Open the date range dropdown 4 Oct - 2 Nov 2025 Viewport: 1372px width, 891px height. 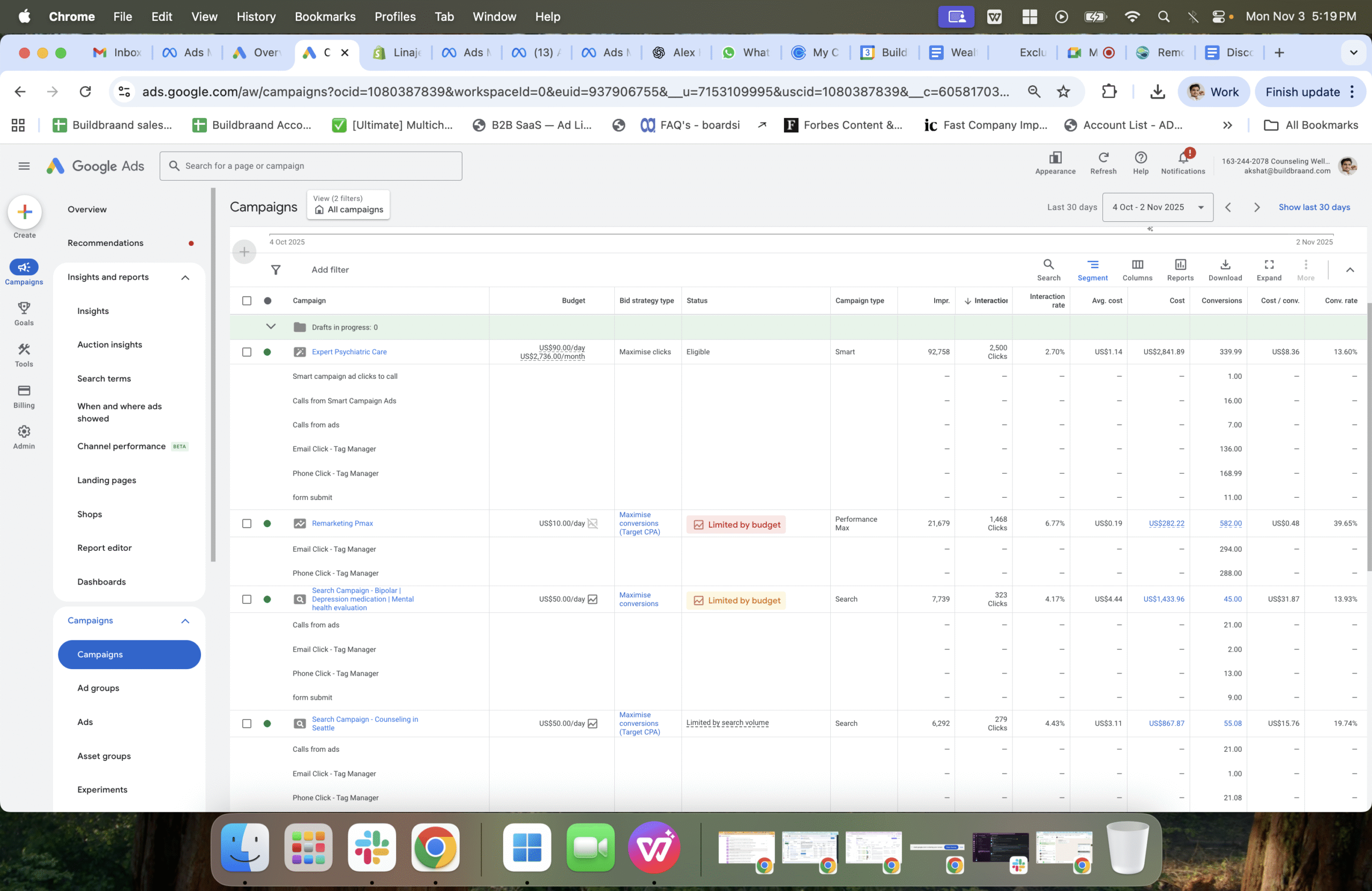[1157, 207]
